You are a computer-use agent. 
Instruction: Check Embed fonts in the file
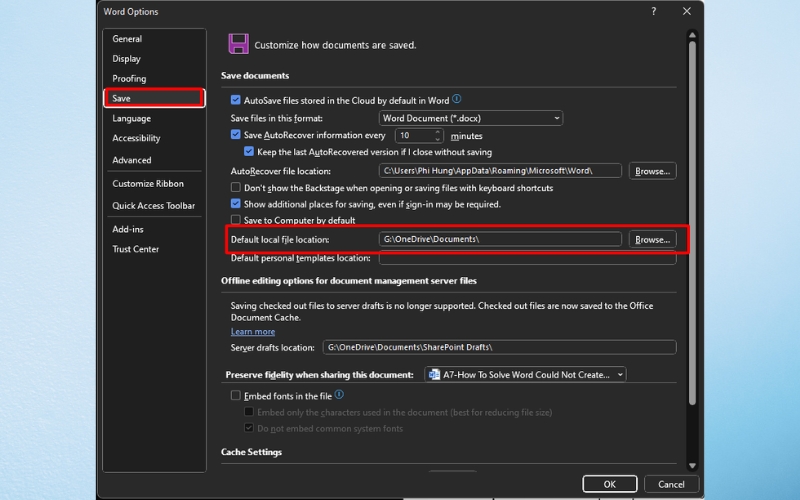pos(236,396)
